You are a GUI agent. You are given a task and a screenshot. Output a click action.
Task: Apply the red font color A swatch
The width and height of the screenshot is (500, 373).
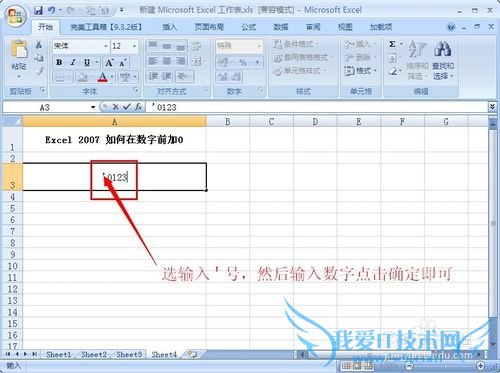pyautogui.click(x=103, y=78)
